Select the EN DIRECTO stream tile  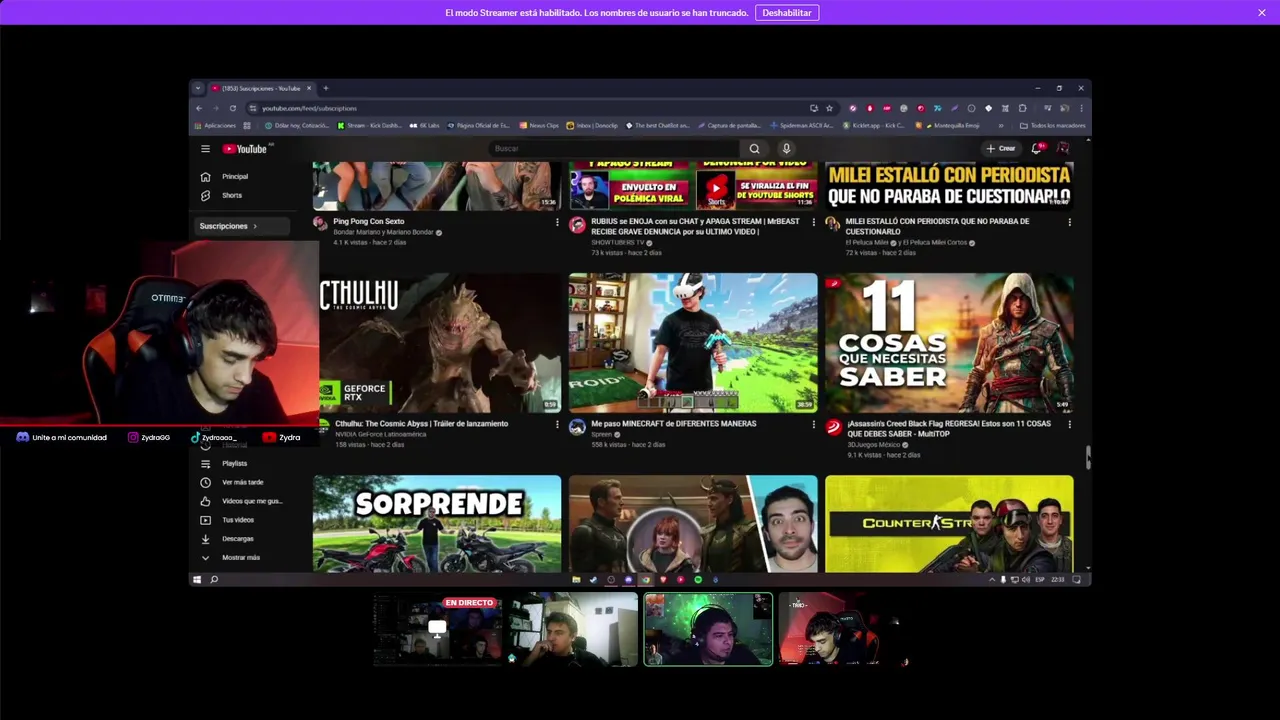(439, 629)
